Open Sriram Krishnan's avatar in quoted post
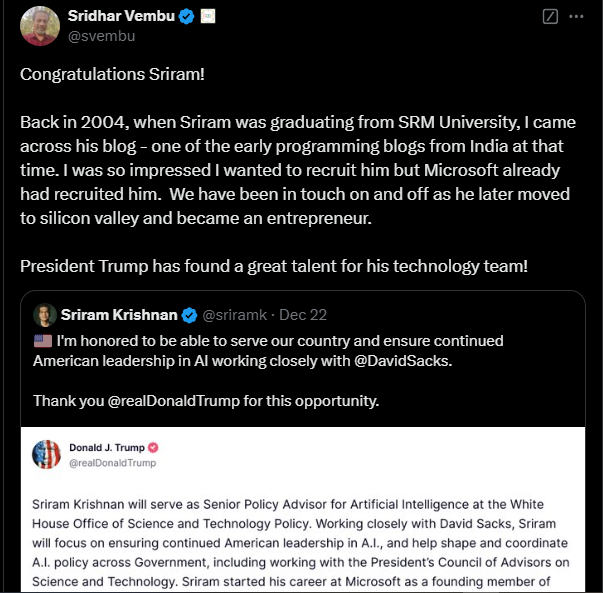Viewport: 603px width, 593px height. point(45,315)
